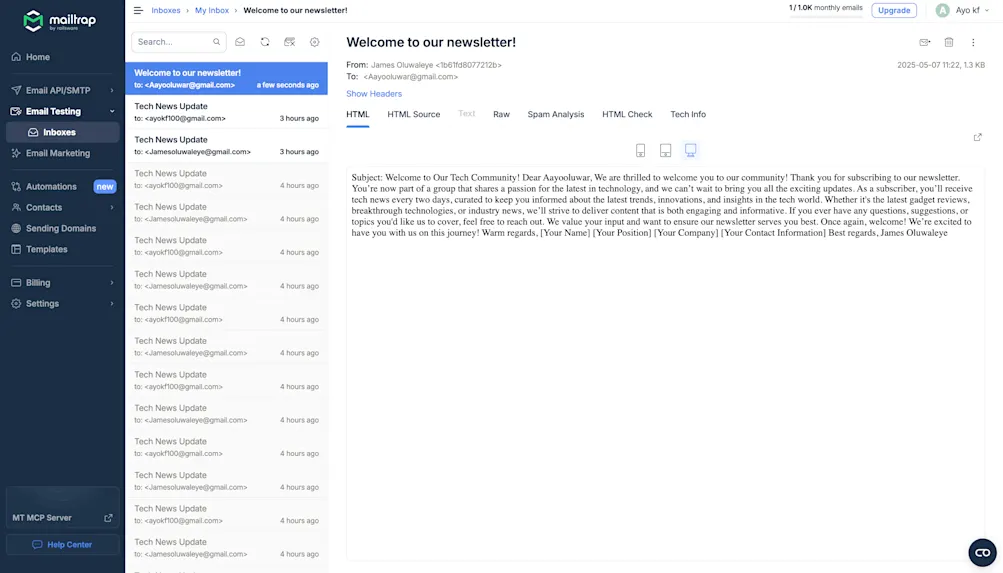Screen dimensions: 1003x573
Task: Click the sender James Oluwaleye text
Action: tap(402, 65)
